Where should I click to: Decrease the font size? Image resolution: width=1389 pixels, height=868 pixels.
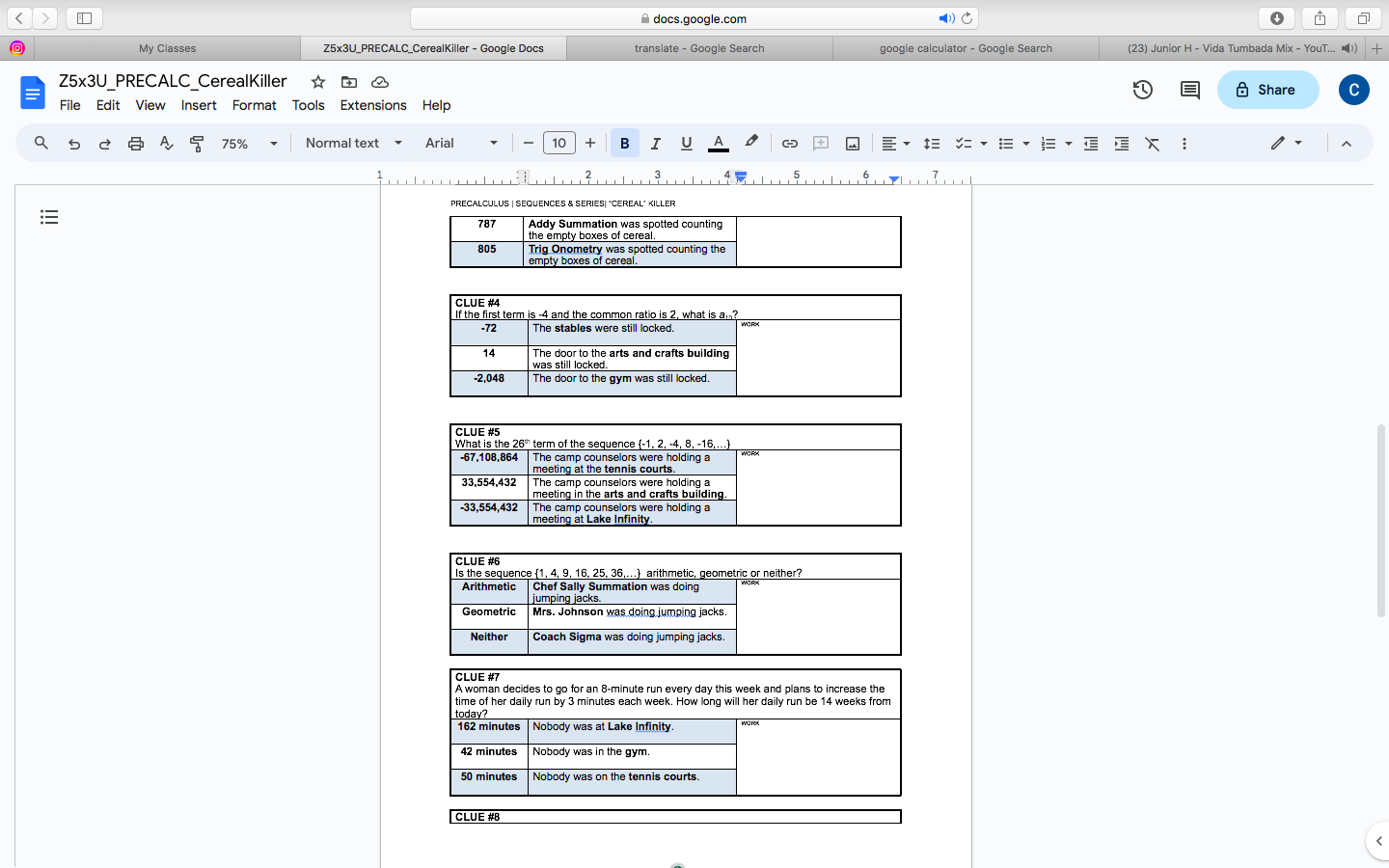529,144
